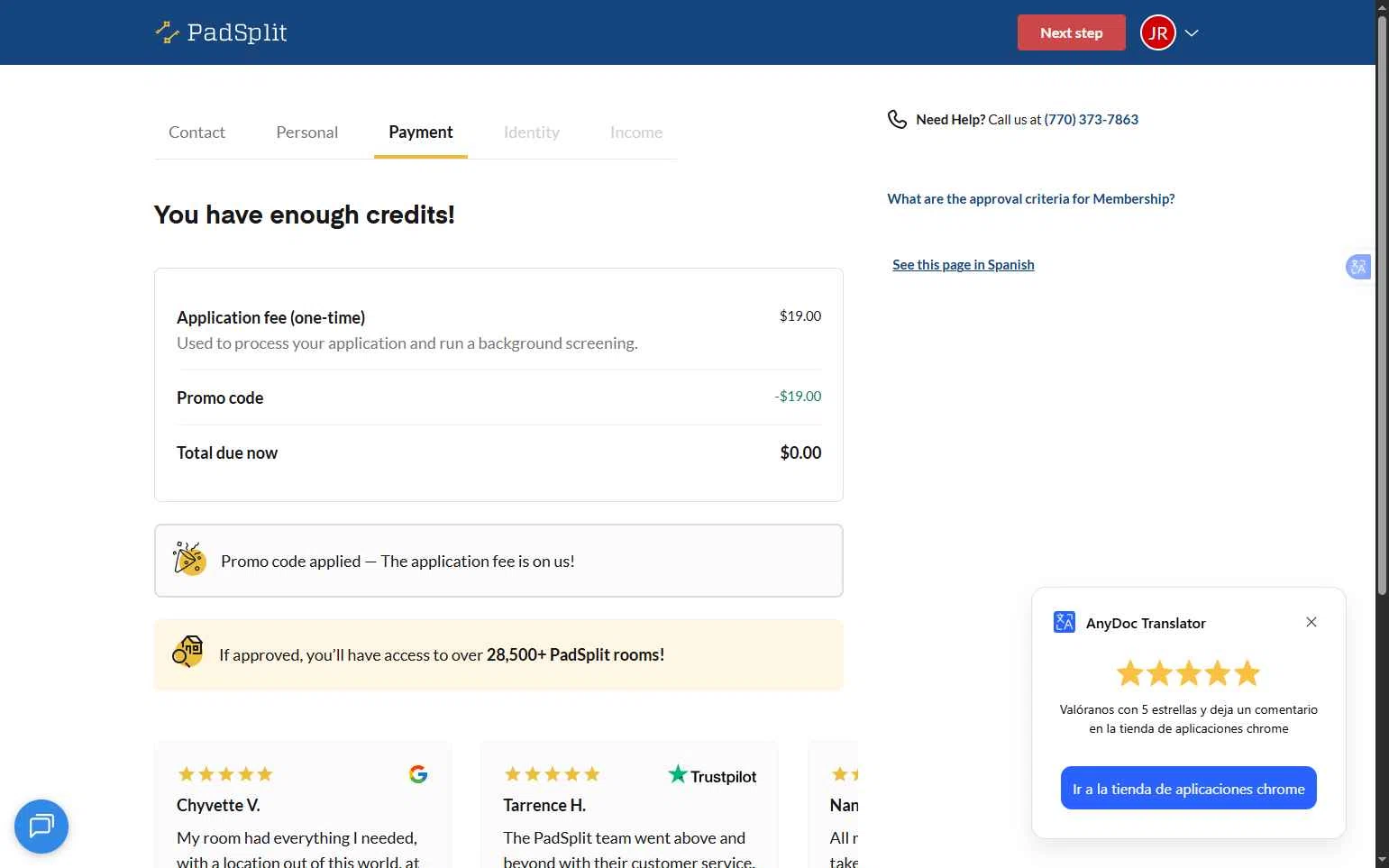Select the Payment tab
Screen dimensions: 1389x868
420,132
